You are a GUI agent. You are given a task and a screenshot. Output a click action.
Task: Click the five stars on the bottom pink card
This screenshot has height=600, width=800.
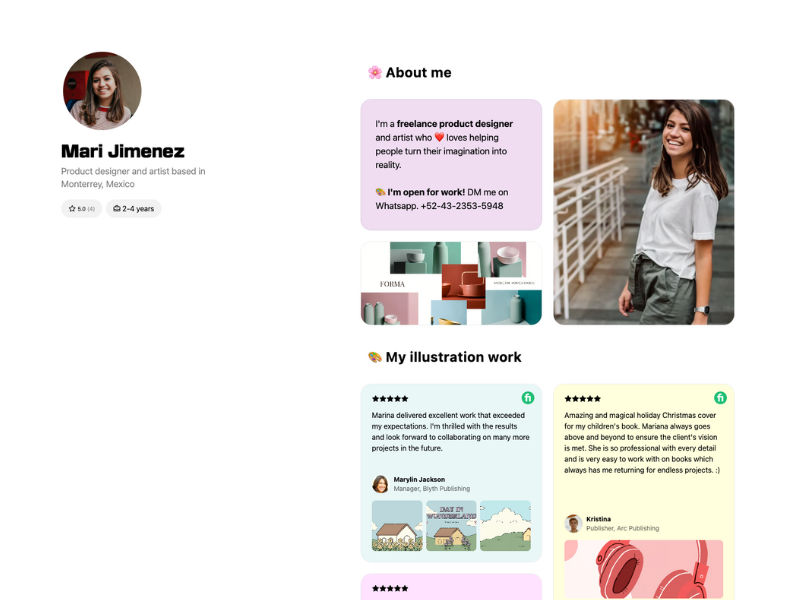pyautogui.click(x=390, y=588)
